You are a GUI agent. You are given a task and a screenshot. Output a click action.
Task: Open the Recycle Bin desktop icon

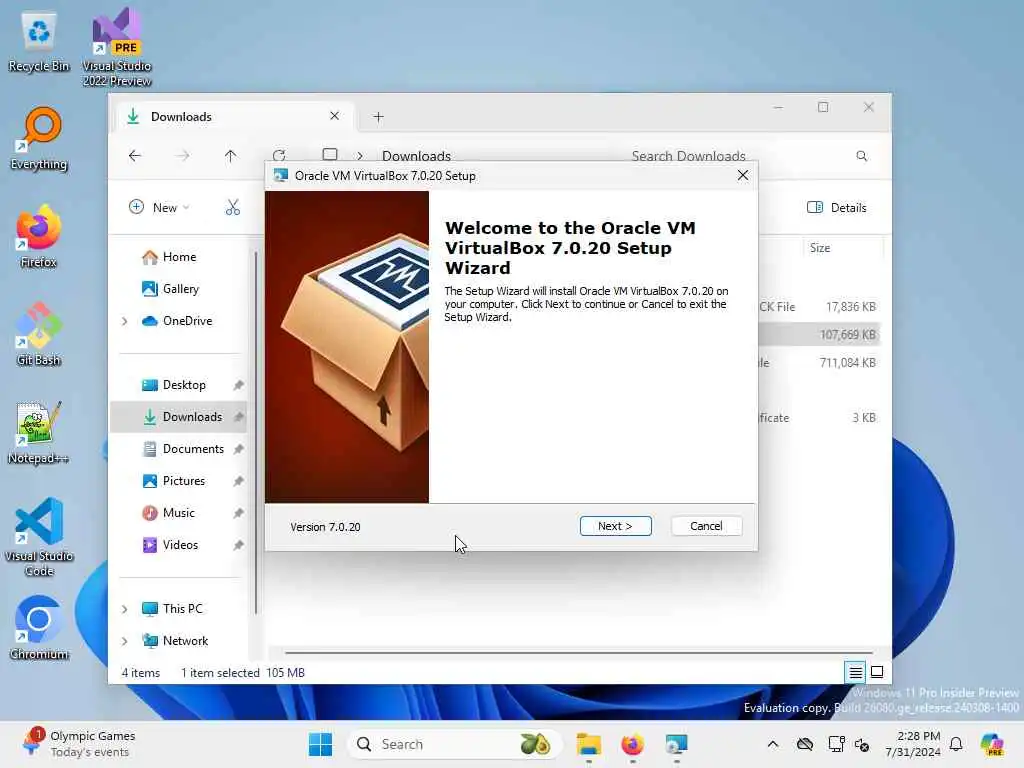(39, 42)
